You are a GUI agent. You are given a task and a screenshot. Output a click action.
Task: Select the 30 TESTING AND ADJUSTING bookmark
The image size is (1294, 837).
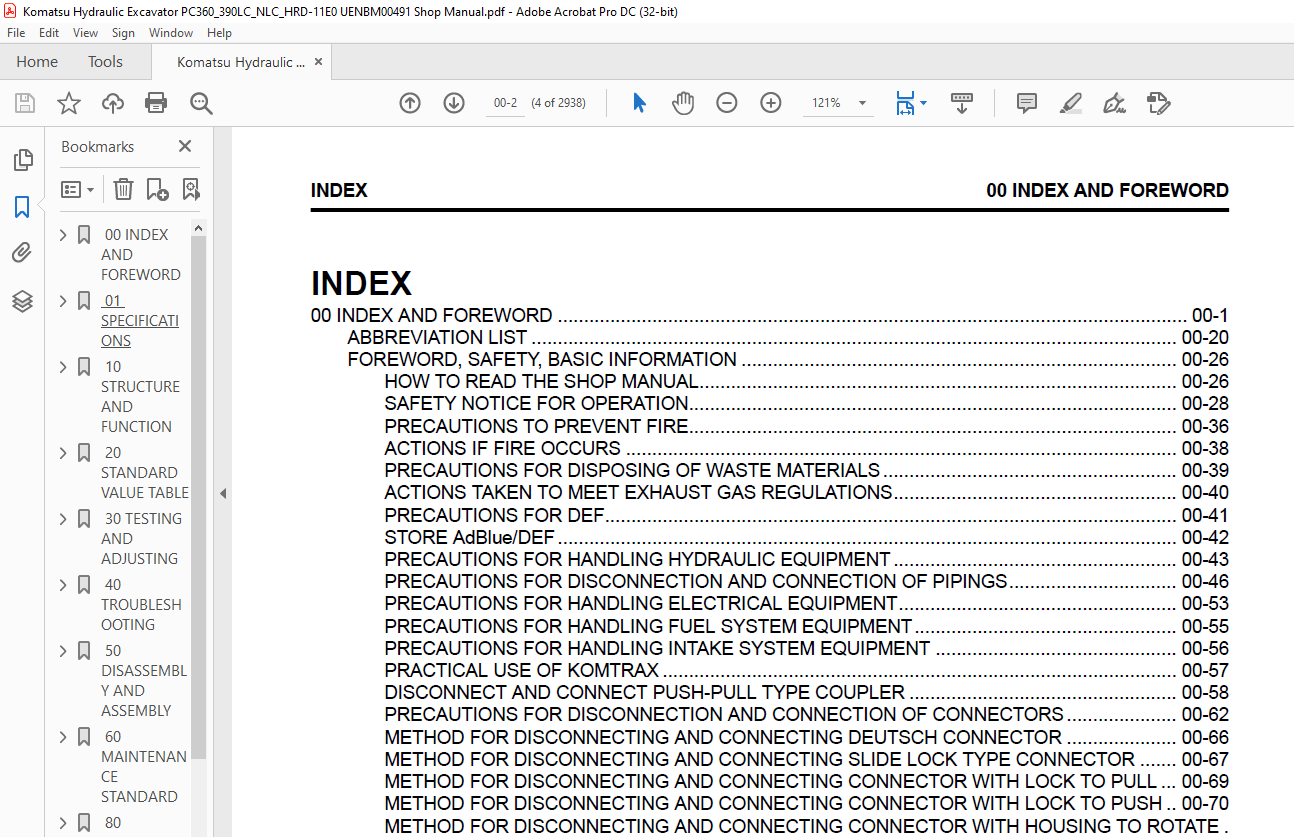click(x=141, y=539)
